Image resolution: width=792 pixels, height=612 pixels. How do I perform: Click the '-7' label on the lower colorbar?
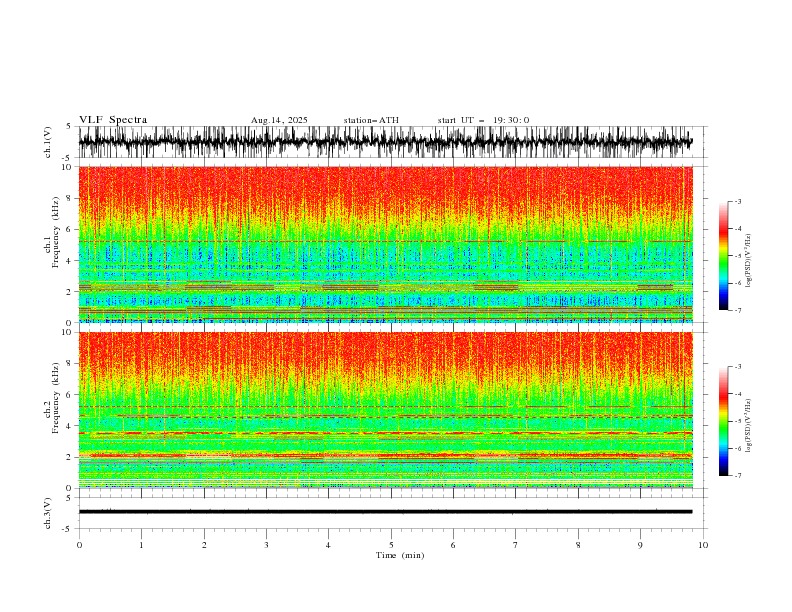point(737,475)
